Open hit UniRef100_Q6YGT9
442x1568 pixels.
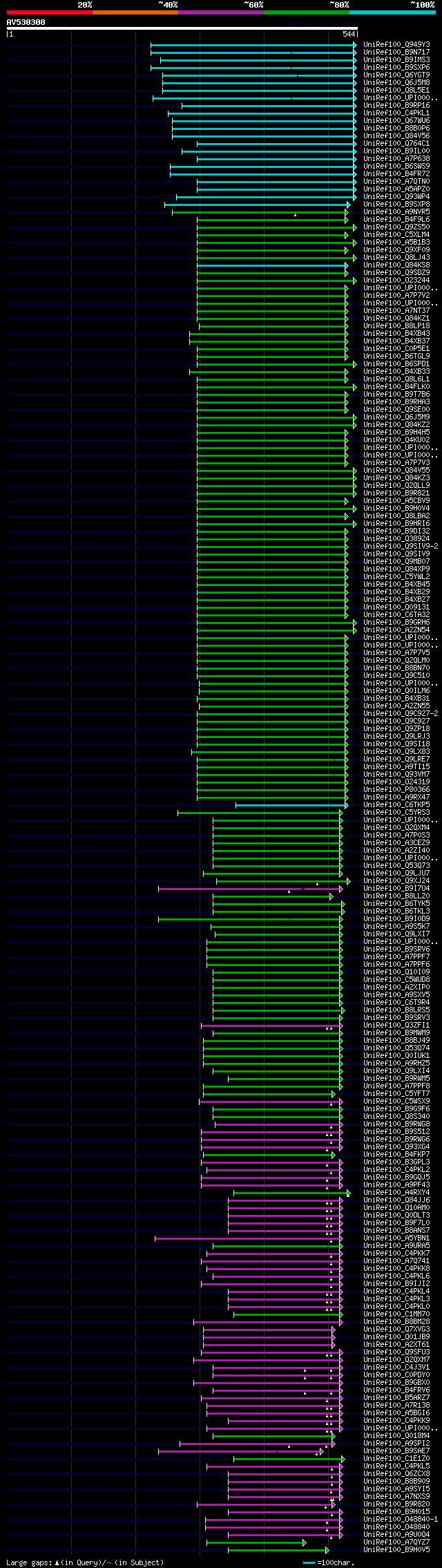396,75
